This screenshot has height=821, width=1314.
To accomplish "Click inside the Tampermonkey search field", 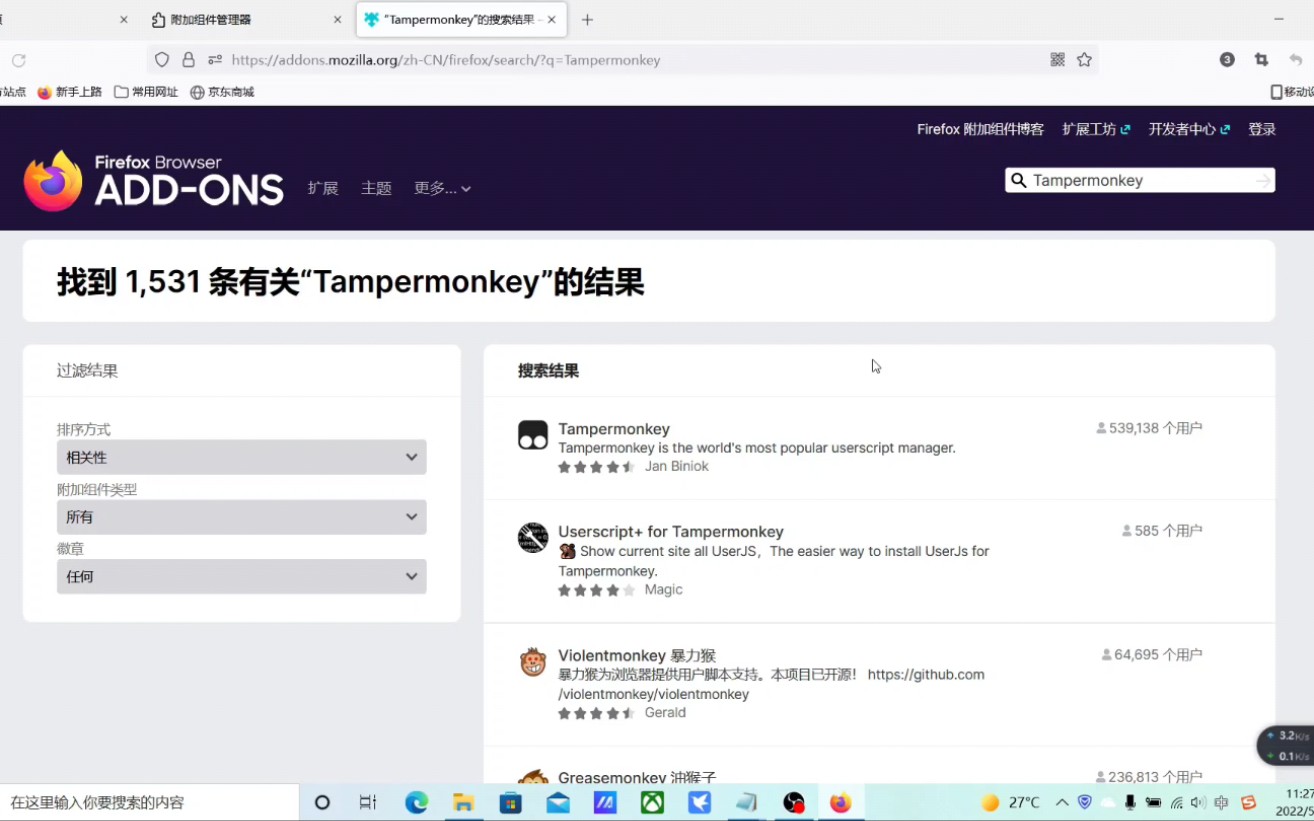I will (x=1140, y=180).
